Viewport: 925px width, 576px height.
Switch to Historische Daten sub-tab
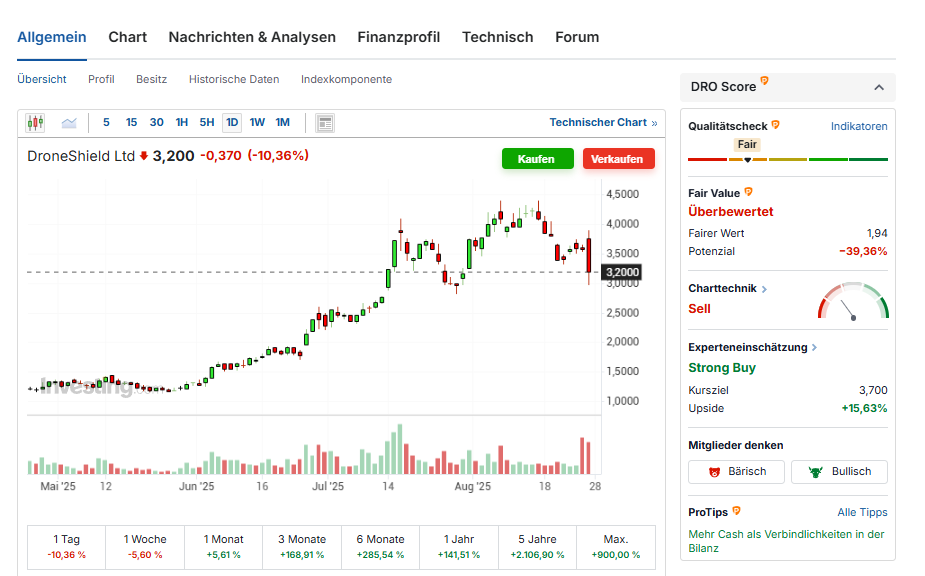tap(234, 79)
